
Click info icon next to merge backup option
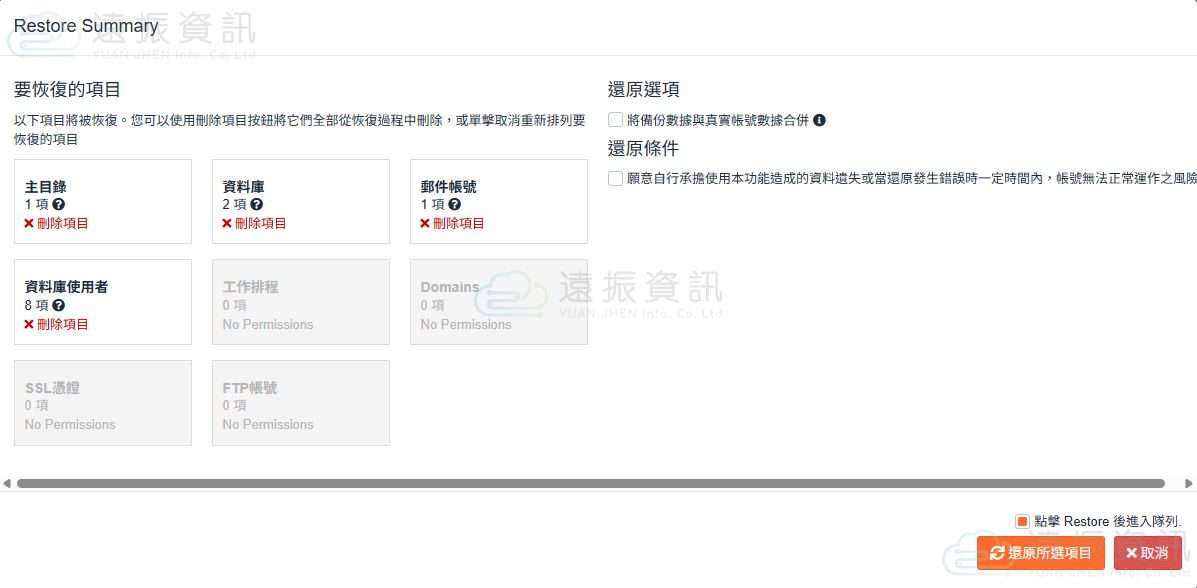[x=819, y=121]
